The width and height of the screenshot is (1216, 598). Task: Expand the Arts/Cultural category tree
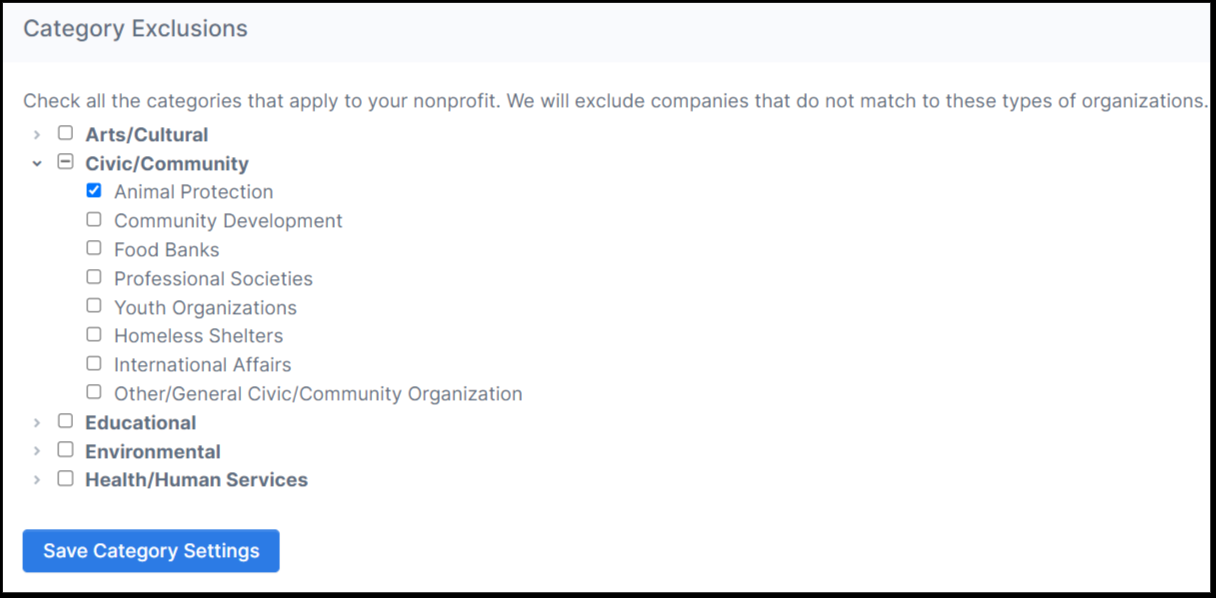(x=37, y=132)
